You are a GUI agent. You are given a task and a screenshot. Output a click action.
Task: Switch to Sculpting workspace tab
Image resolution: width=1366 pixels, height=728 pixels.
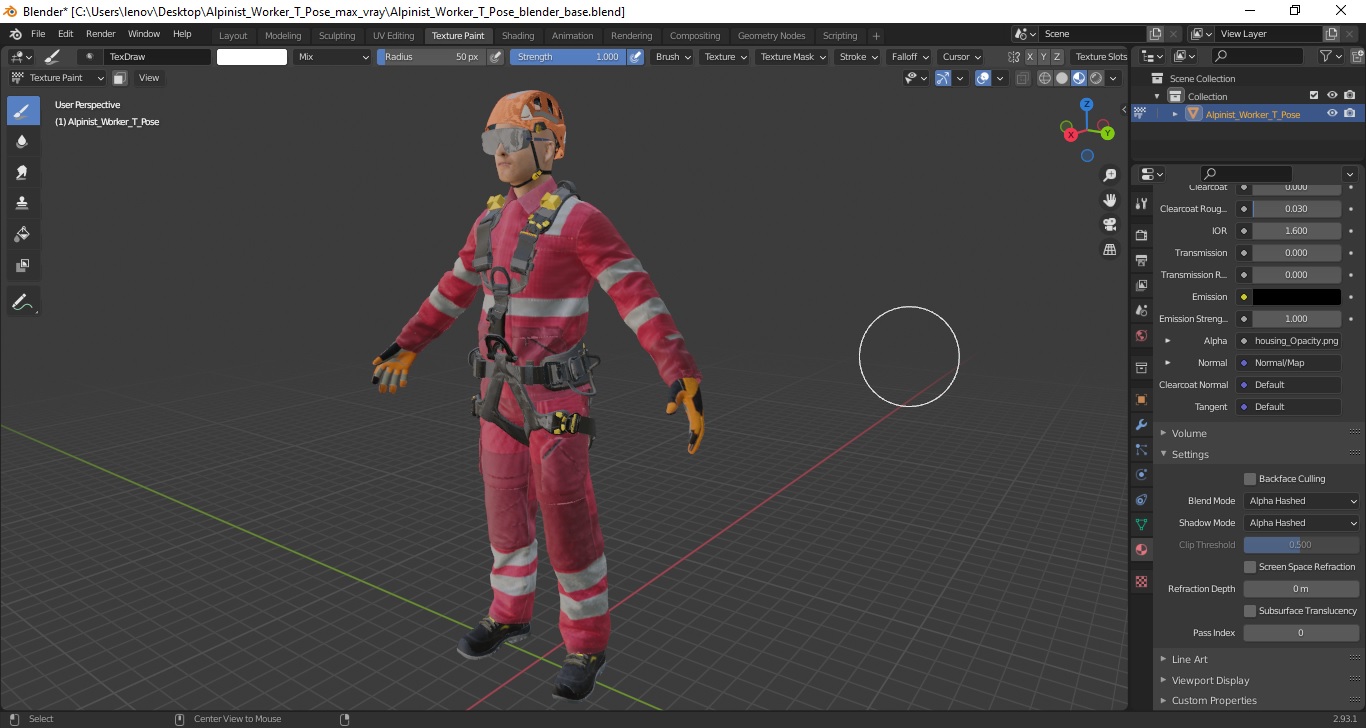337,36
